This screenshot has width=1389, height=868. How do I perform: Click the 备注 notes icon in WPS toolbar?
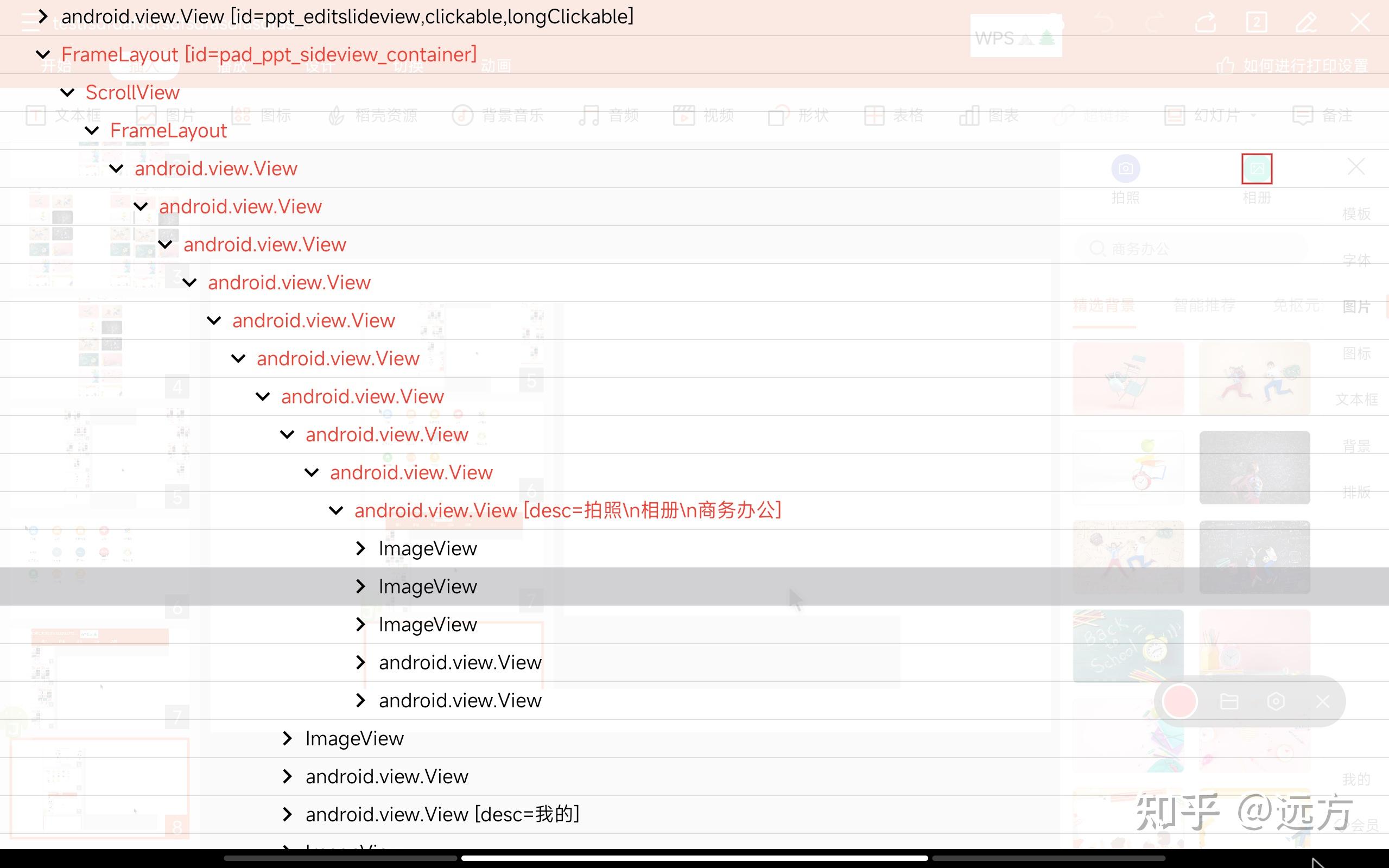(1302, 116)
